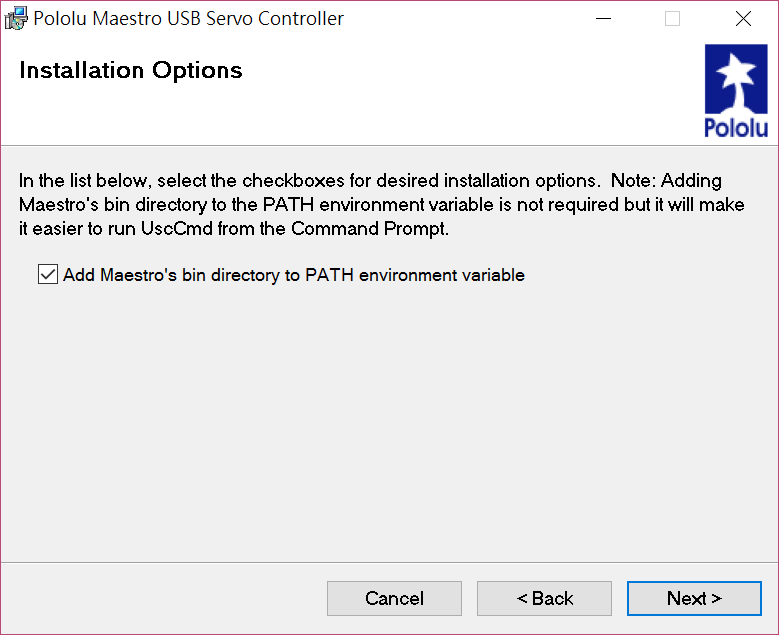Click the words Command Prompt in the description
The width and height of the screenshot is (779, 635).
click(x=370, y=229)
